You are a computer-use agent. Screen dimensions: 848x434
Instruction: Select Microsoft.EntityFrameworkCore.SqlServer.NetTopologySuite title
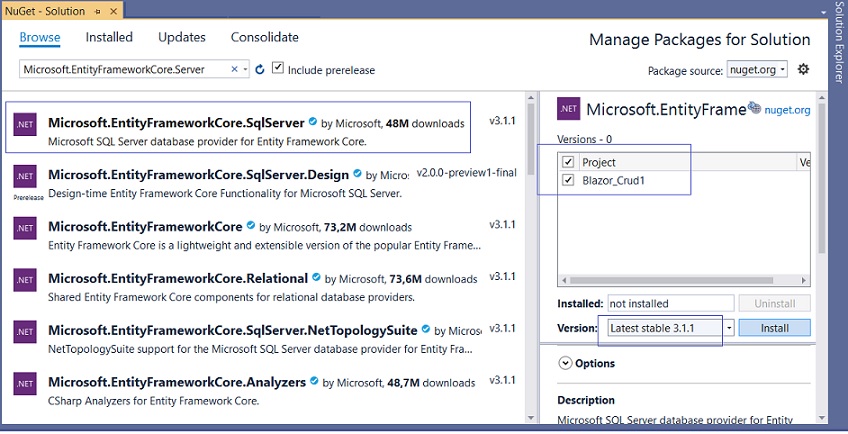tap(233, 331)
